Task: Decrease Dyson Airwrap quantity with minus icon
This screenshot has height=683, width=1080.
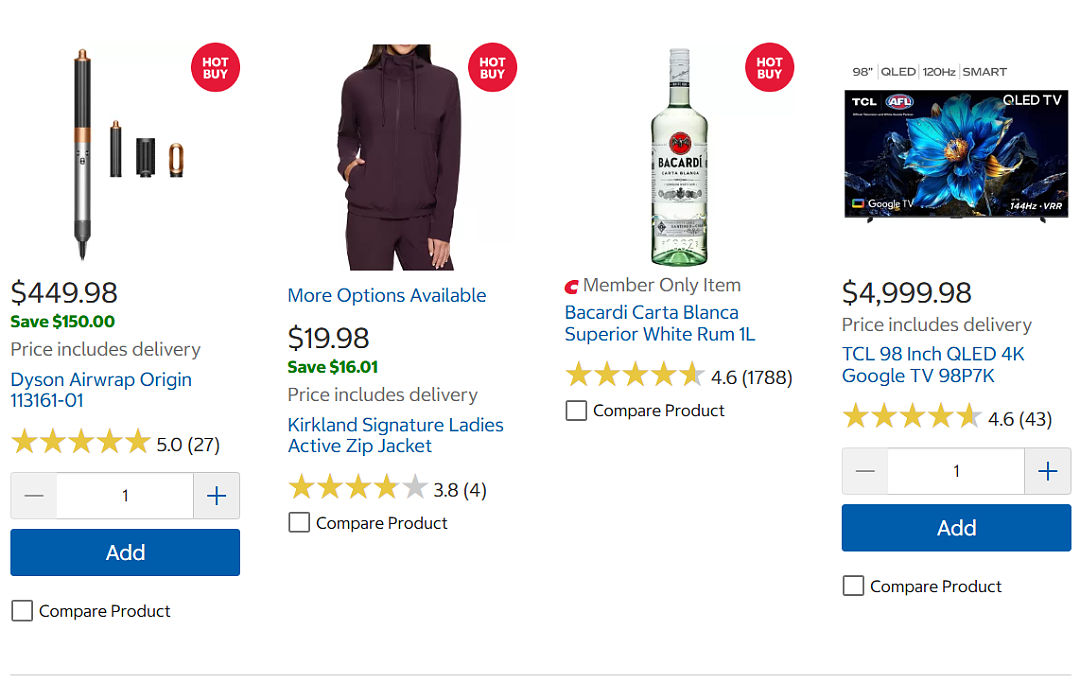Action: click(x=34, y=496)
